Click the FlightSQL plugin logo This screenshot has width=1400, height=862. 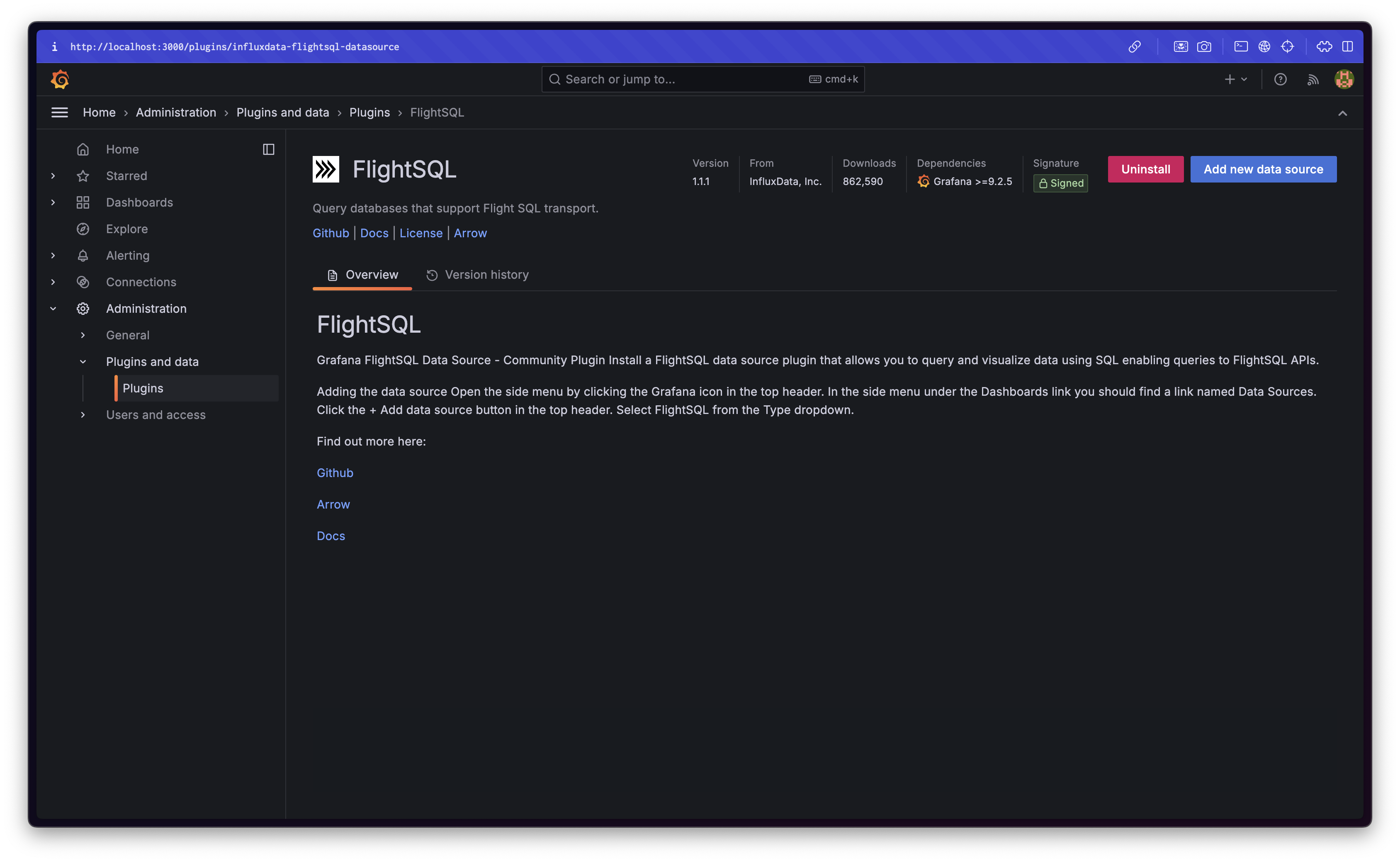pos(326,169)
